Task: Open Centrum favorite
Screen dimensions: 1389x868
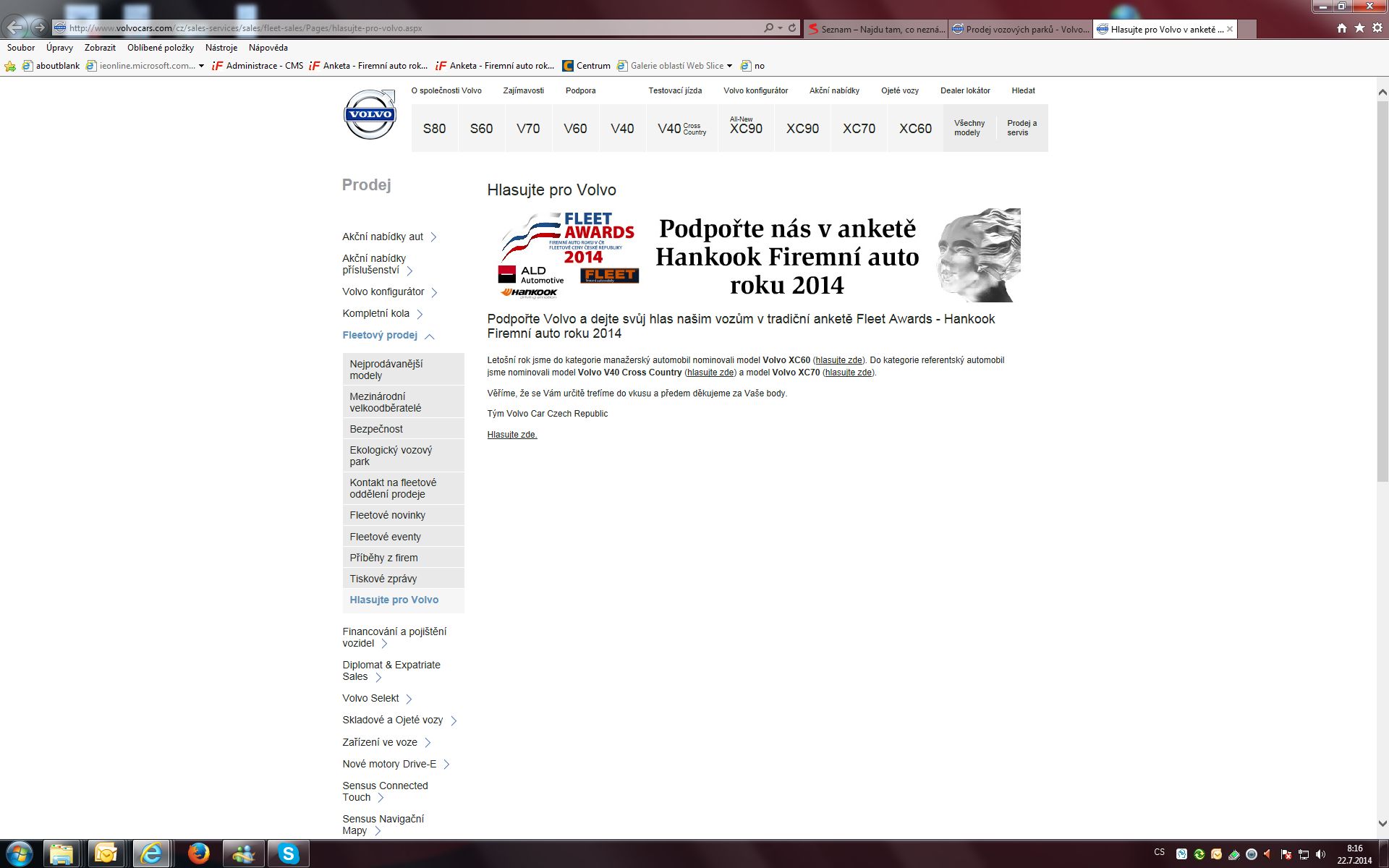Action: tap(587, 66)
